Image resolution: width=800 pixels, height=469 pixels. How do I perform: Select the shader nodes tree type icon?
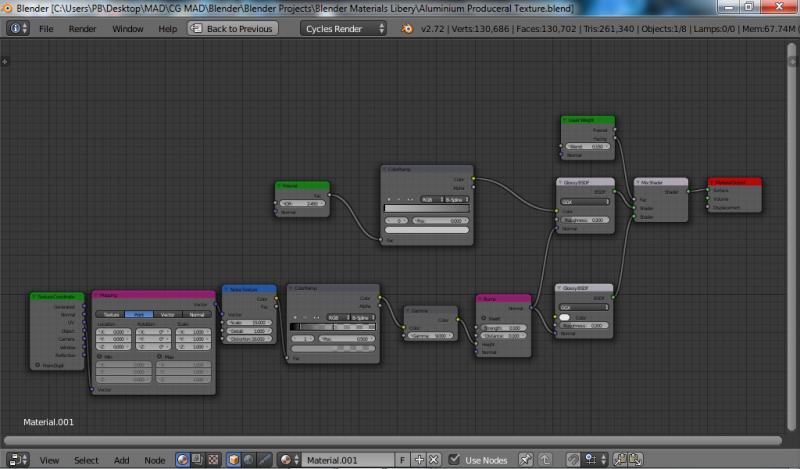(183, 460)
